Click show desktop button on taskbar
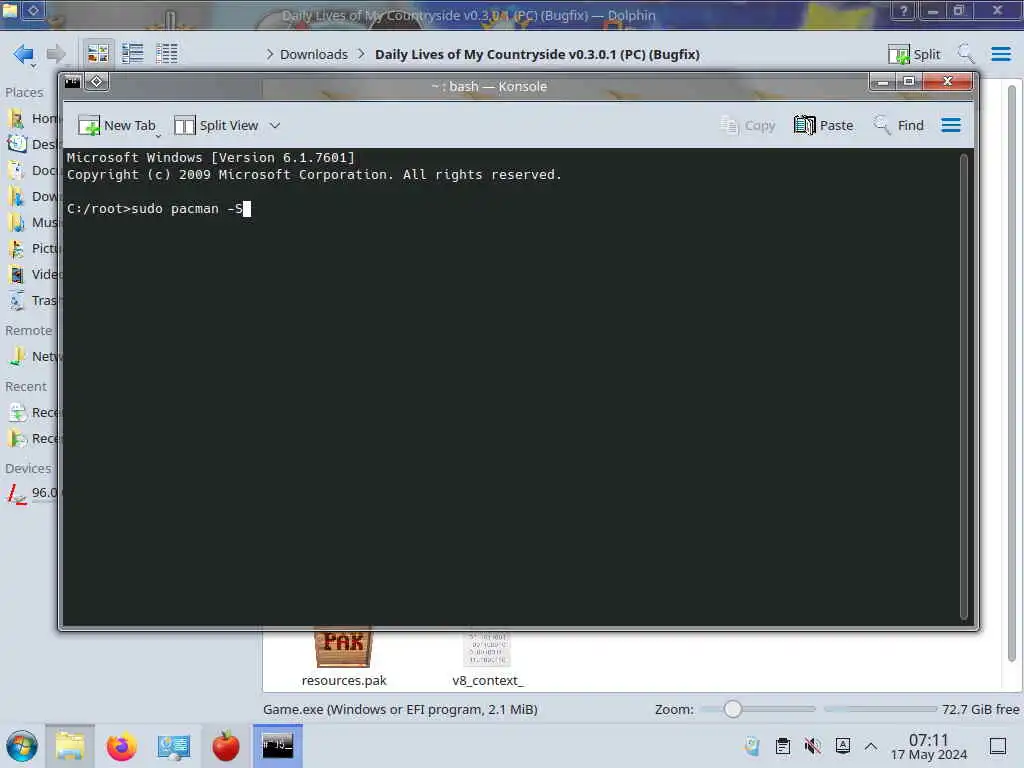The image size is (1024, 768). pyautogui.click(x=998, y=746)
